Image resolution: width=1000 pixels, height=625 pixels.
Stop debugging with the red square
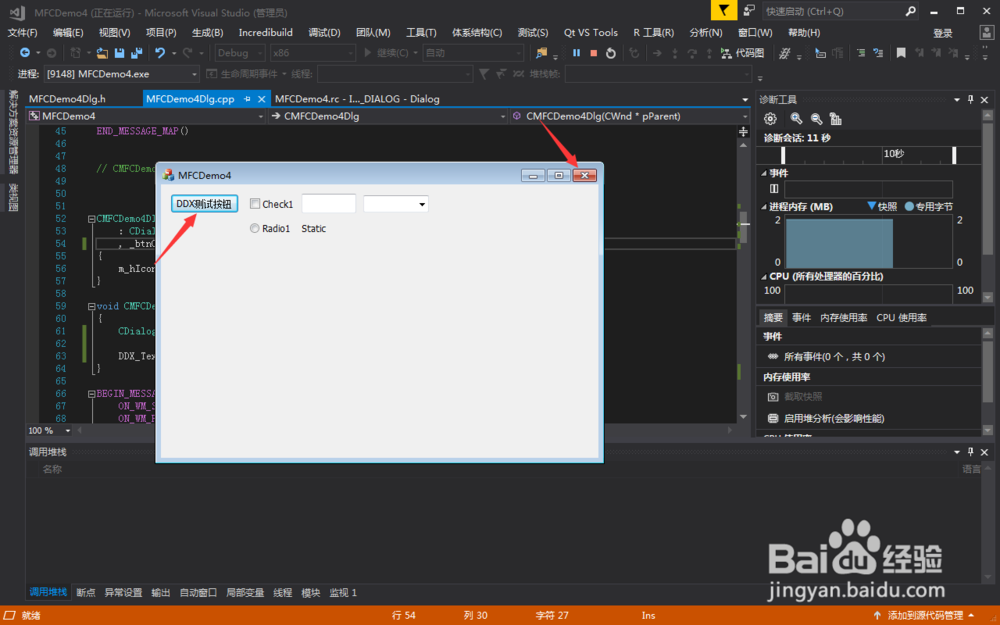[x=594, y=53]
